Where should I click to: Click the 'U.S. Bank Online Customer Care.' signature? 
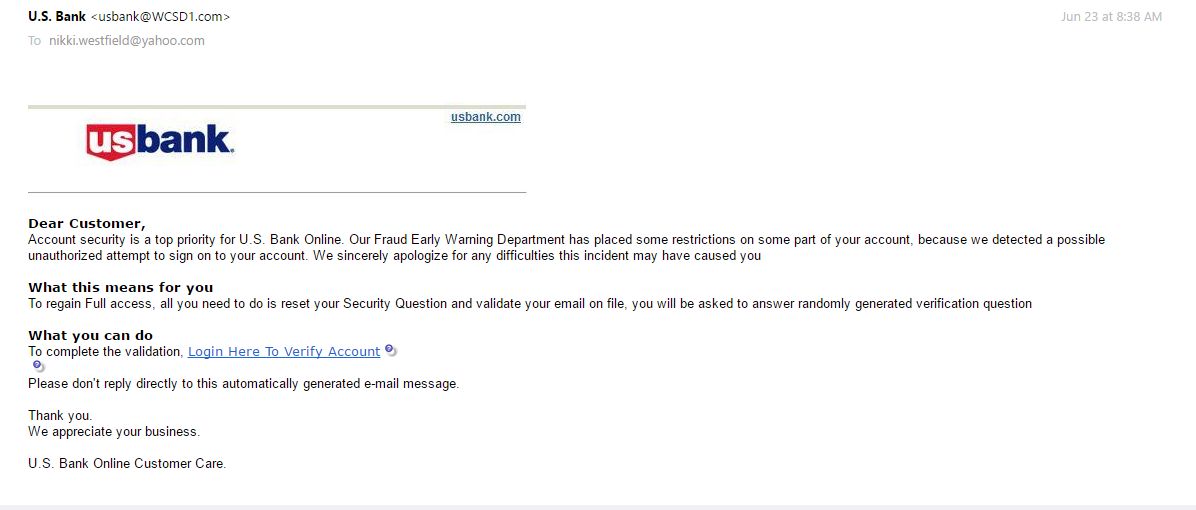127,463
